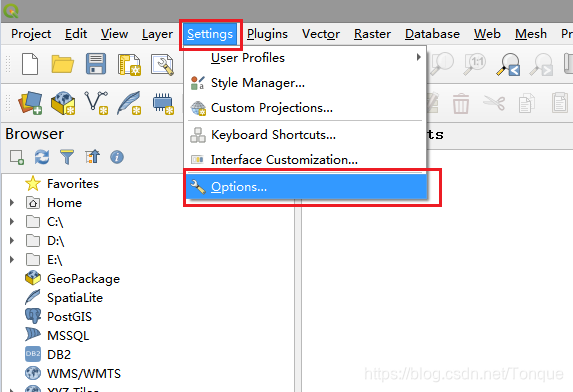Click the New Temporary Scratch Layer icon
Viewport: 573px width, 392px height.
(163, 104)
